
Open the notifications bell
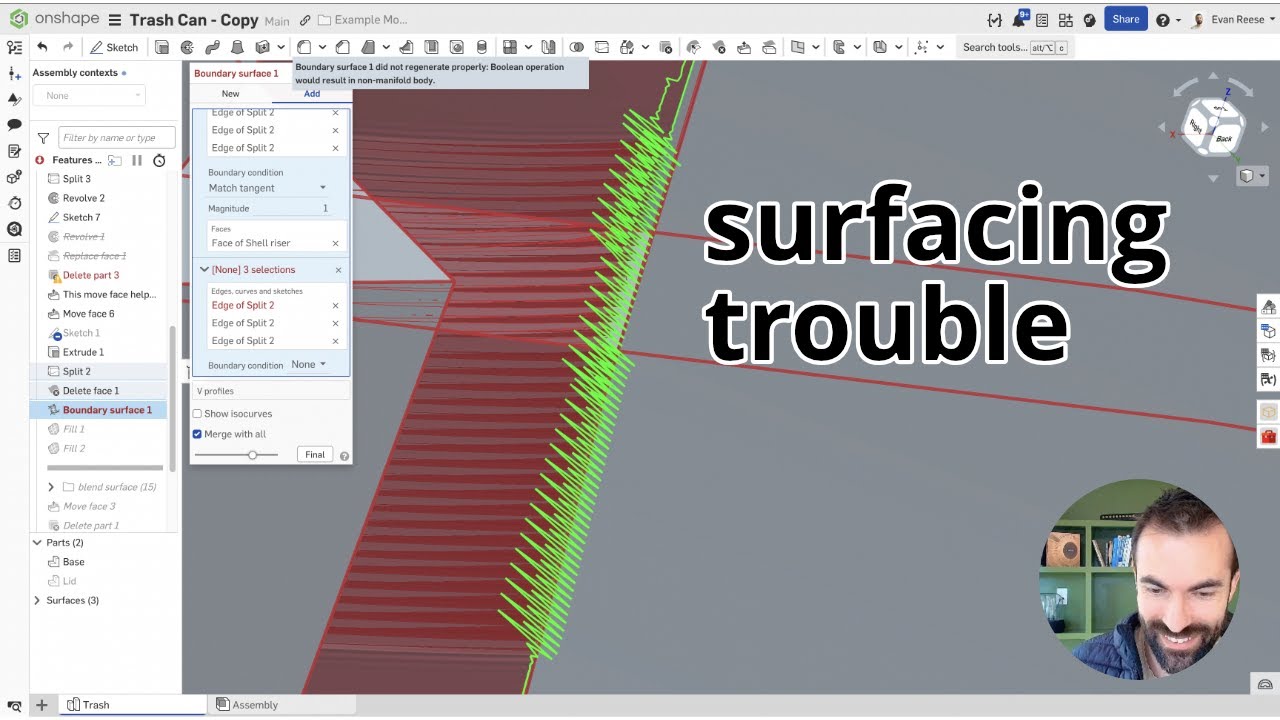pos(1019,19)
